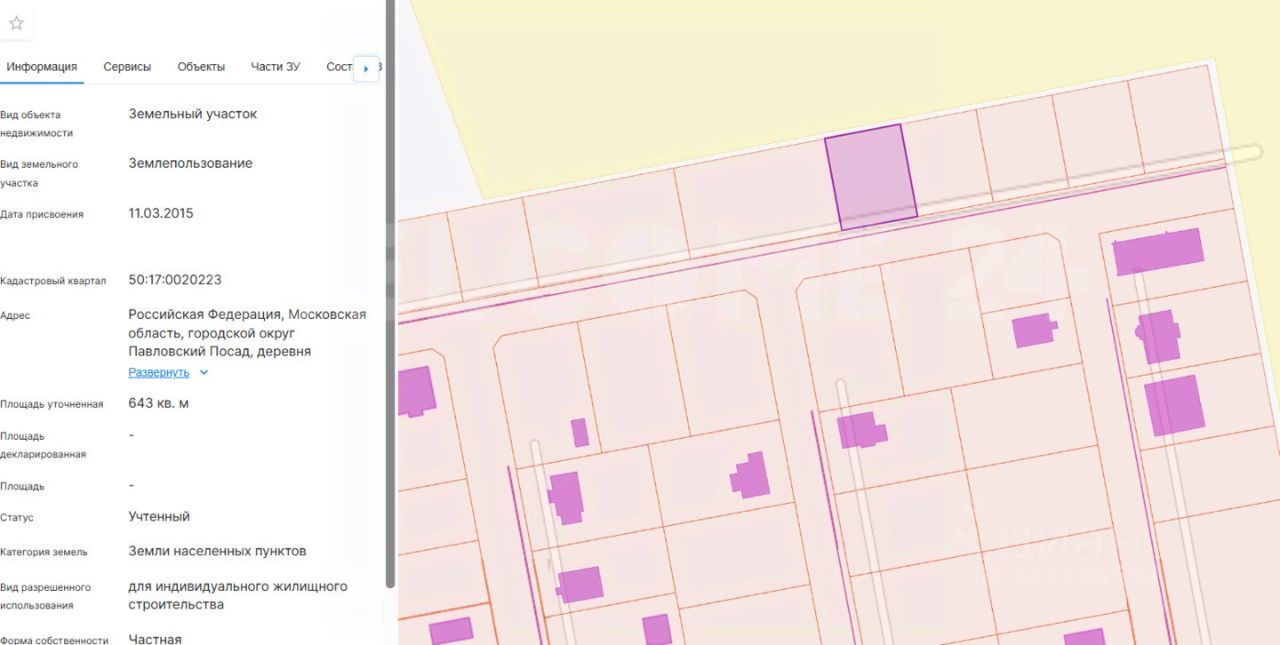Click the partially hidden tab after Части ЗУ

(x=340, y=67)
